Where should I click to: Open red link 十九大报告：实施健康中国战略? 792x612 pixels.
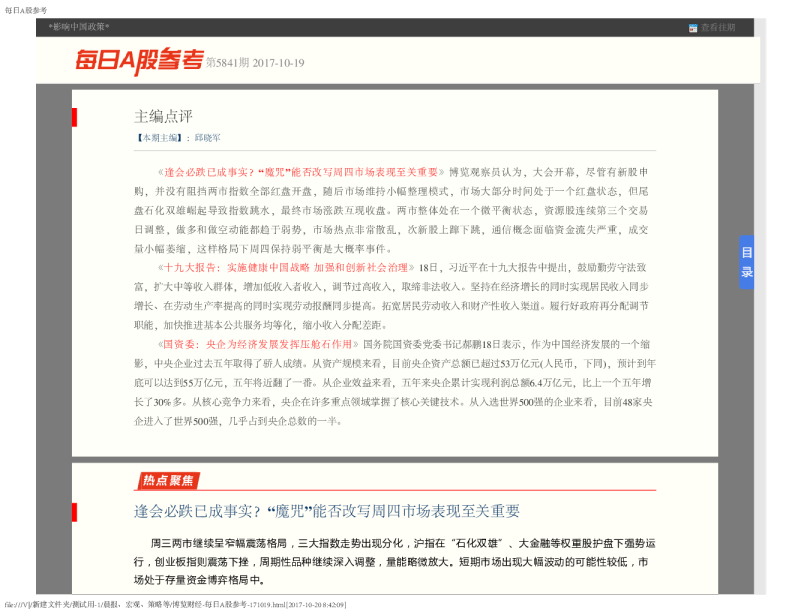pos(286,268)
